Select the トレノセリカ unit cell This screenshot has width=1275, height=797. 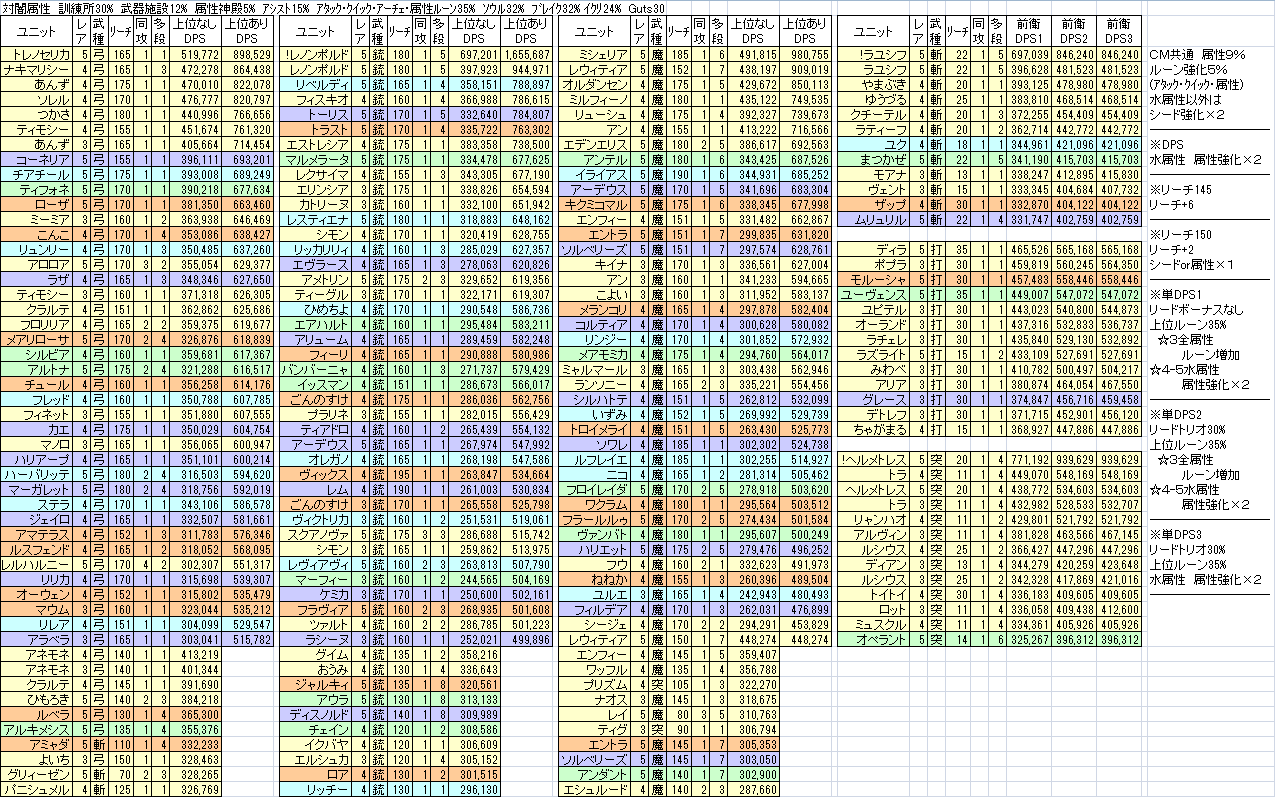tap(38, 53)
